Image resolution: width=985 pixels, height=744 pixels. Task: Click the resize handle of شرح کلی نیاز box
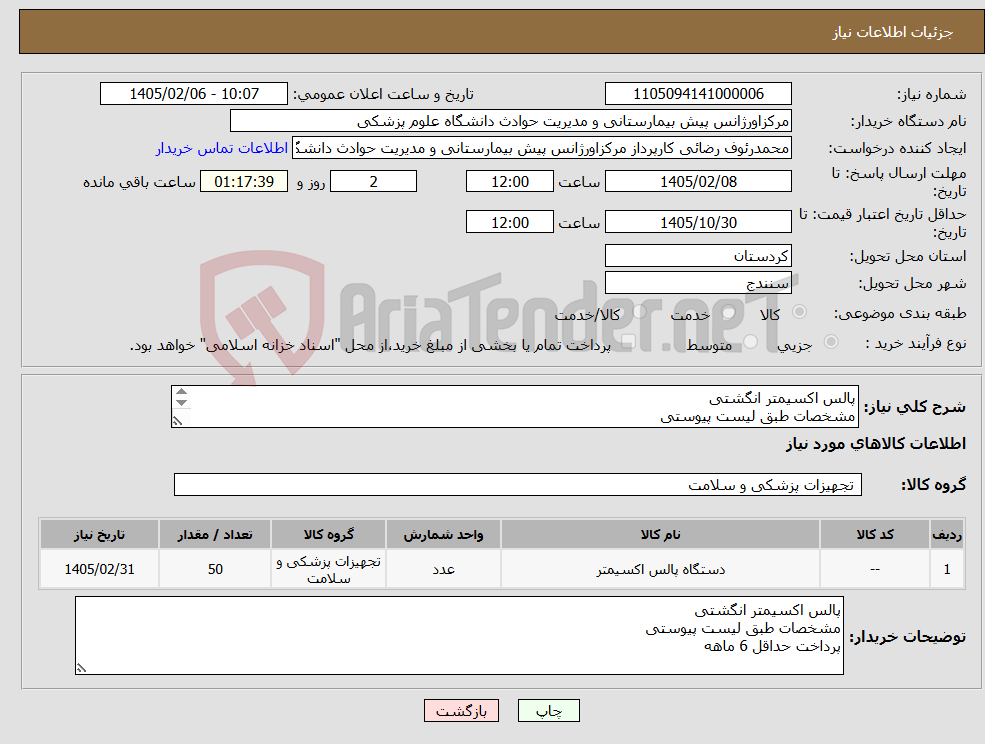(178, 421)
